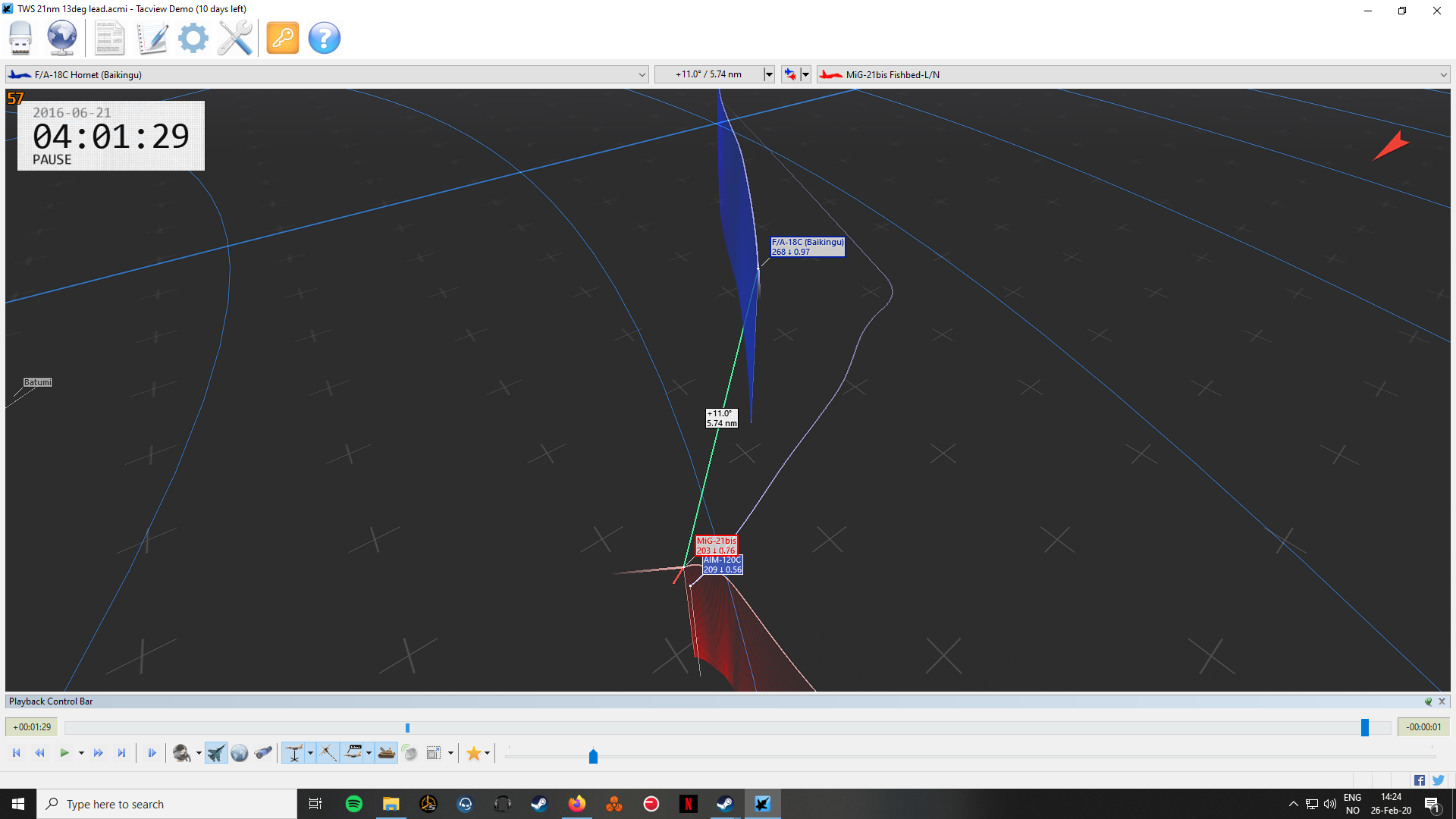The width and height of the screenshot is (1456, 819).
Task: Expand the +11.0° / 5.74 nm dropdown arrow
Action: (768, 74)
